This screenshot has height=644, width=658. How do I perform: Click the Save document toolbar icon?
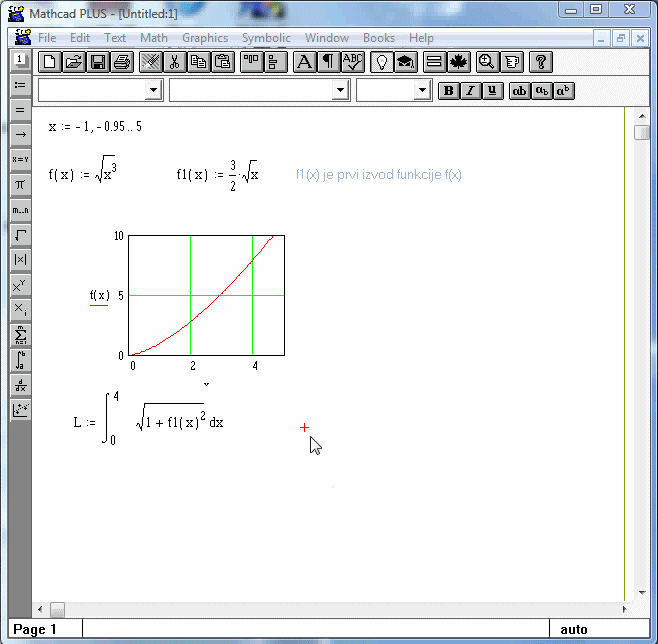[x=98, y=62]
